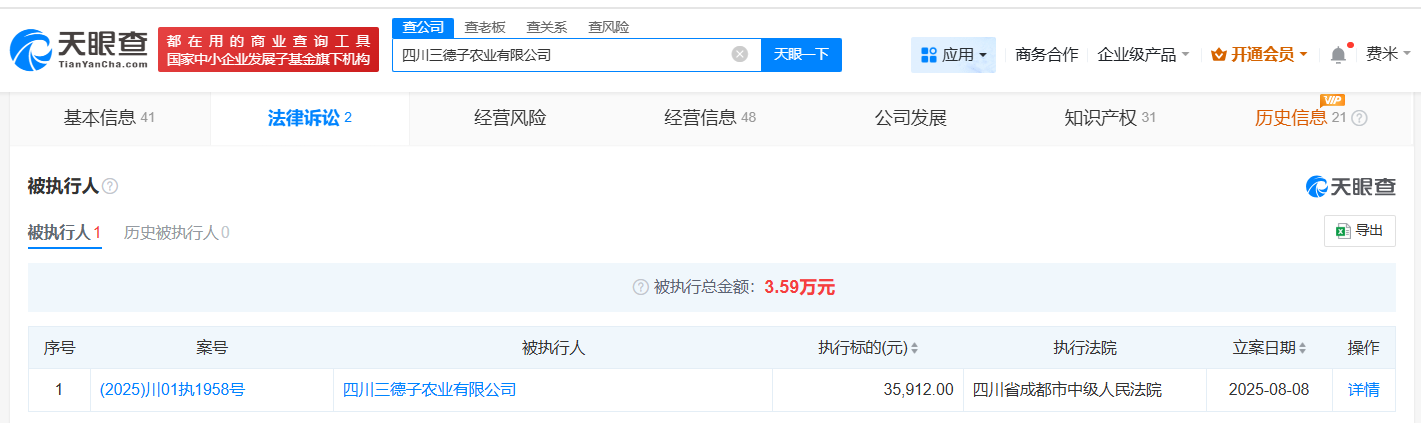This screenshot has height=423, width=1421.
Task: Click the help icon beside 历史信息 tab
Action: pyautogui.click(x=1359, y=118)
